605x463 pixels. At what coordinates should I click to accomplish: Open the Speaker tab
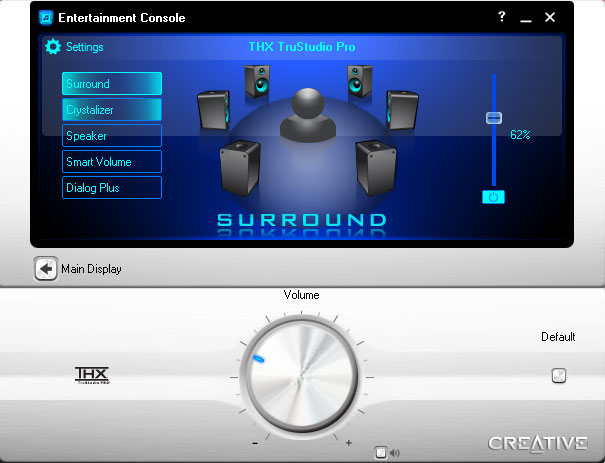pyautogui.click(x=111, y=136)
